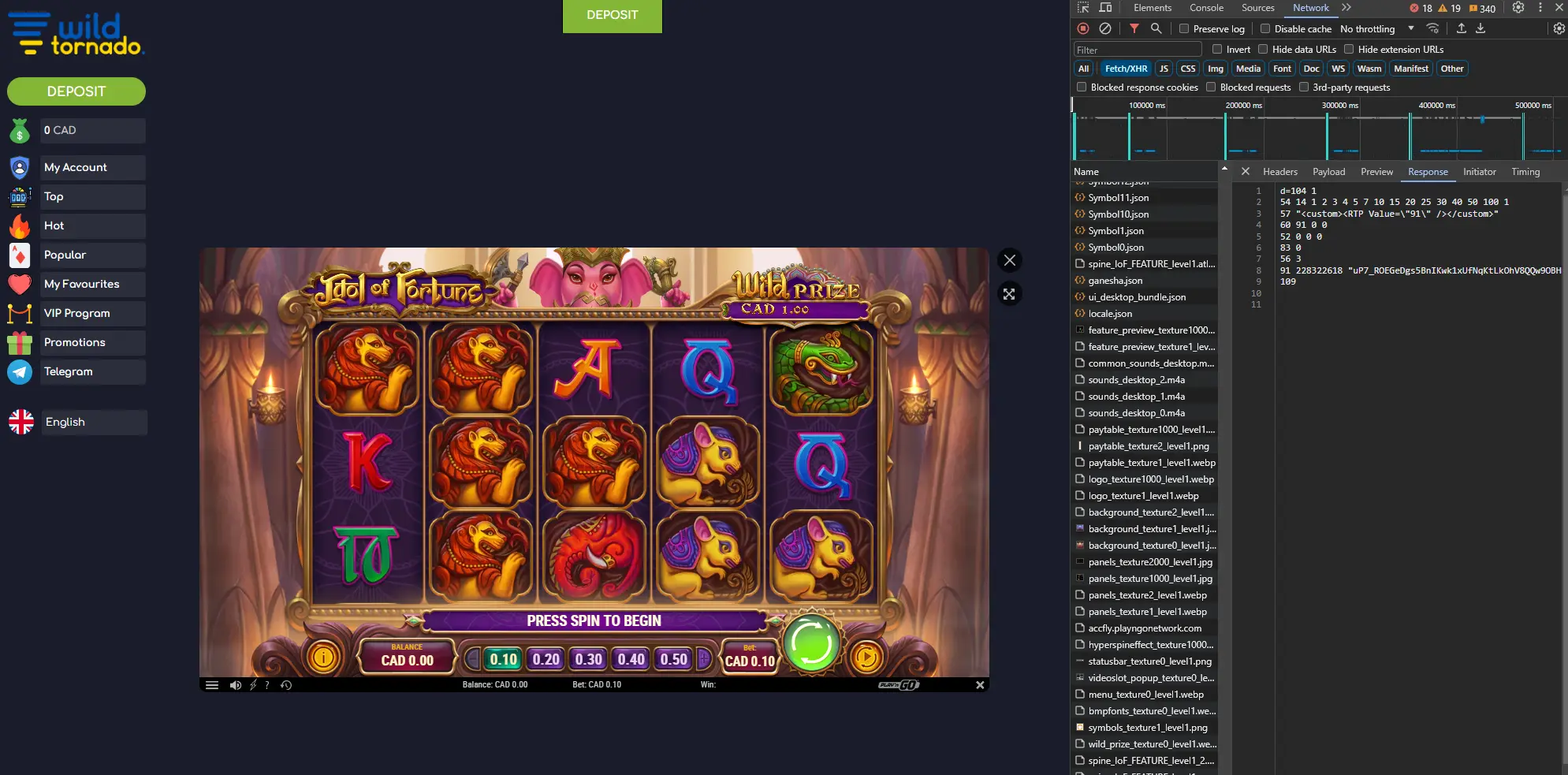Click the Promotions gift box icon
Image resolution: width=1568 pixels, height=775 pixels.
point(20,343)
